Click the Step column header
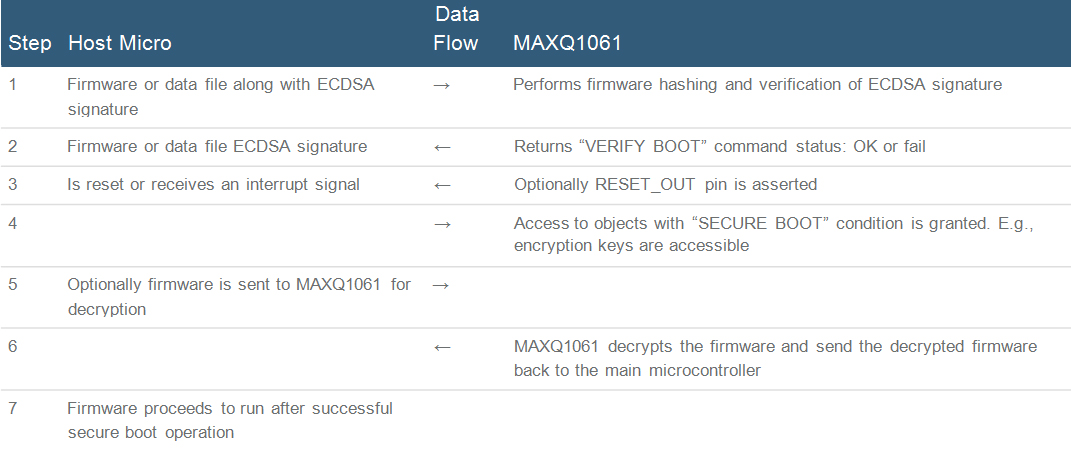The image size is (1071, 458). tap(30, 43)
